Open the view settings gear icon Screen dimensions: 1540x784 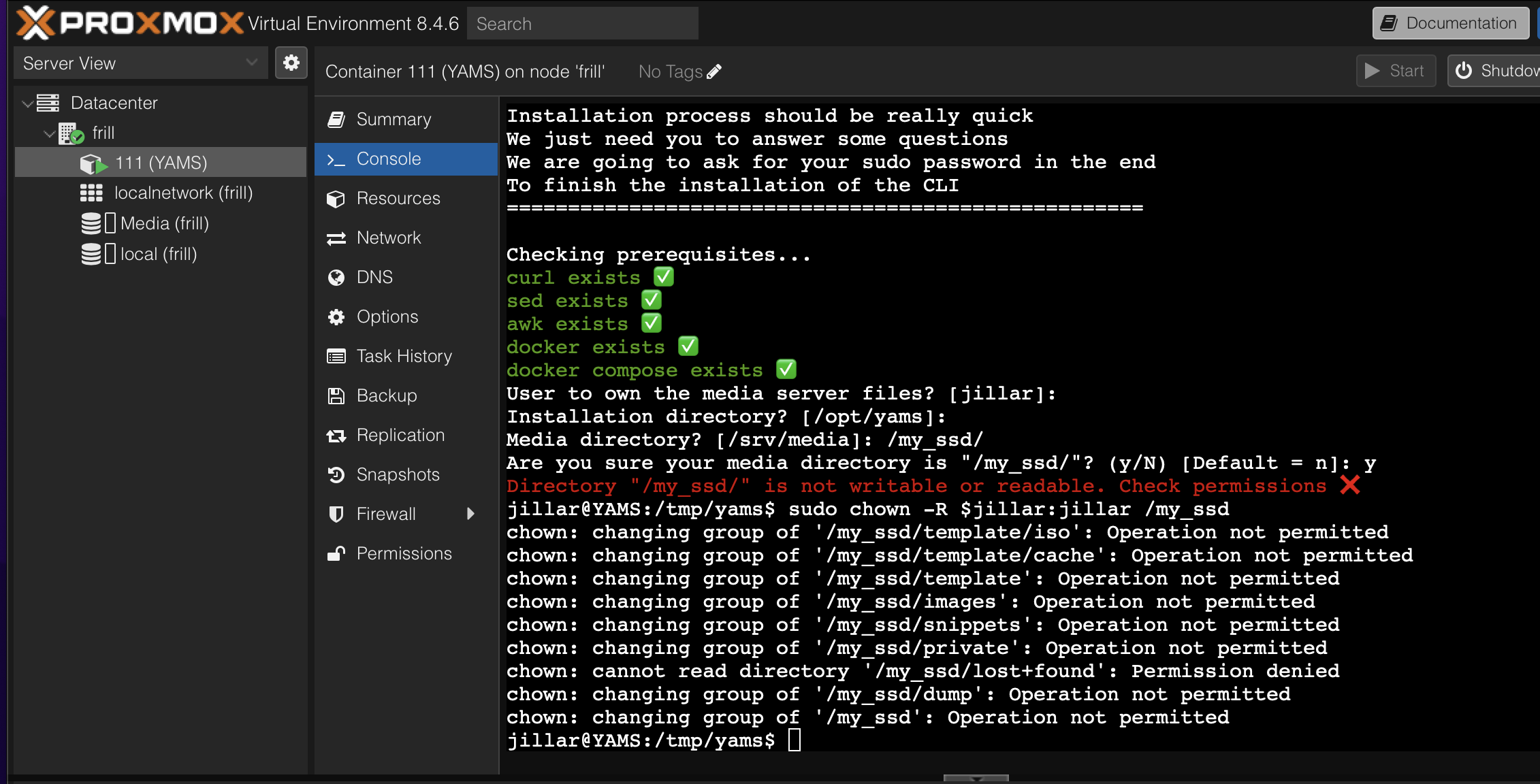(291, 63)
